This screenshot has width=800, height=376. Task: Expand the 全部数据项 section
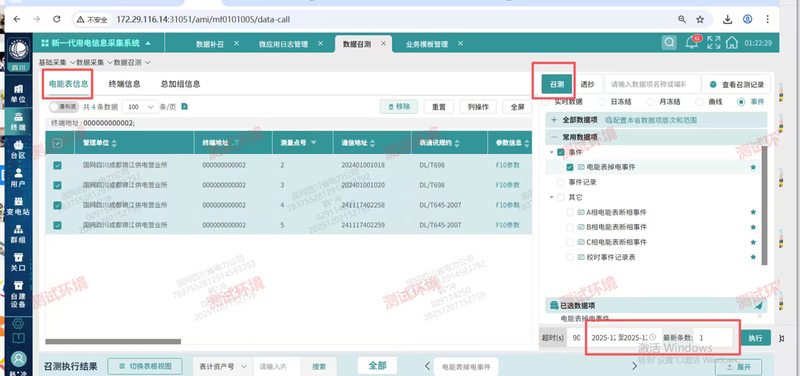point(554,120)
